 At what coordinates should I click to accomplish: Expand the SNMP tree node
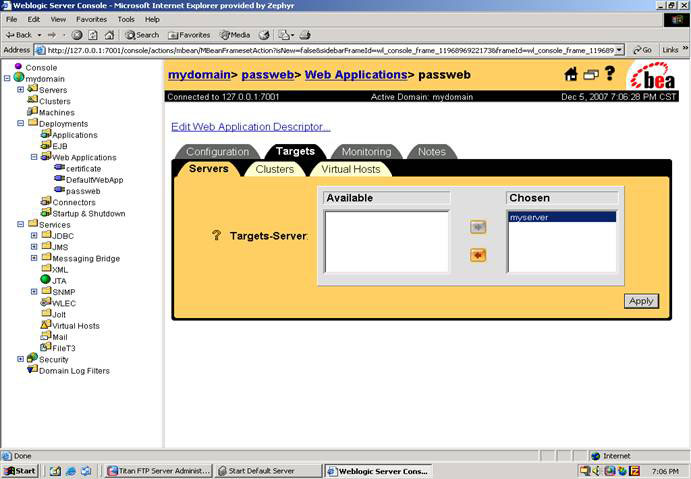[x=34, y=292]
